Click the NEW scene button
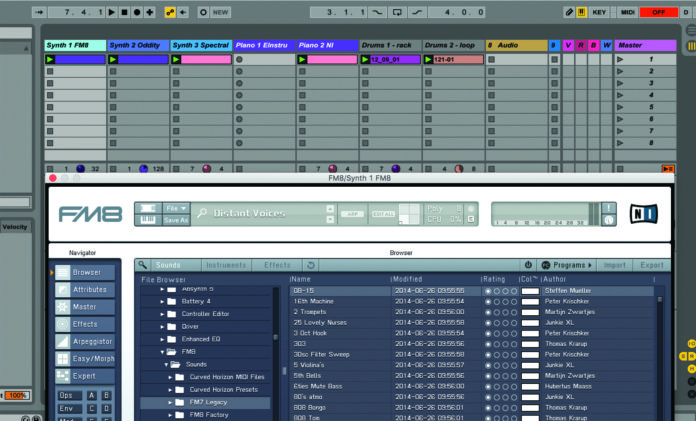 [220, 12]
